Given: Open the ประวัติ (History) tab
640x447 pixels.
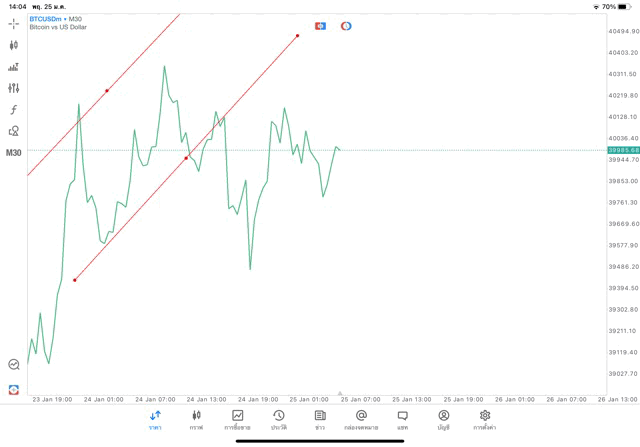Looking at the screenshot, I should [x=279, y=419].
